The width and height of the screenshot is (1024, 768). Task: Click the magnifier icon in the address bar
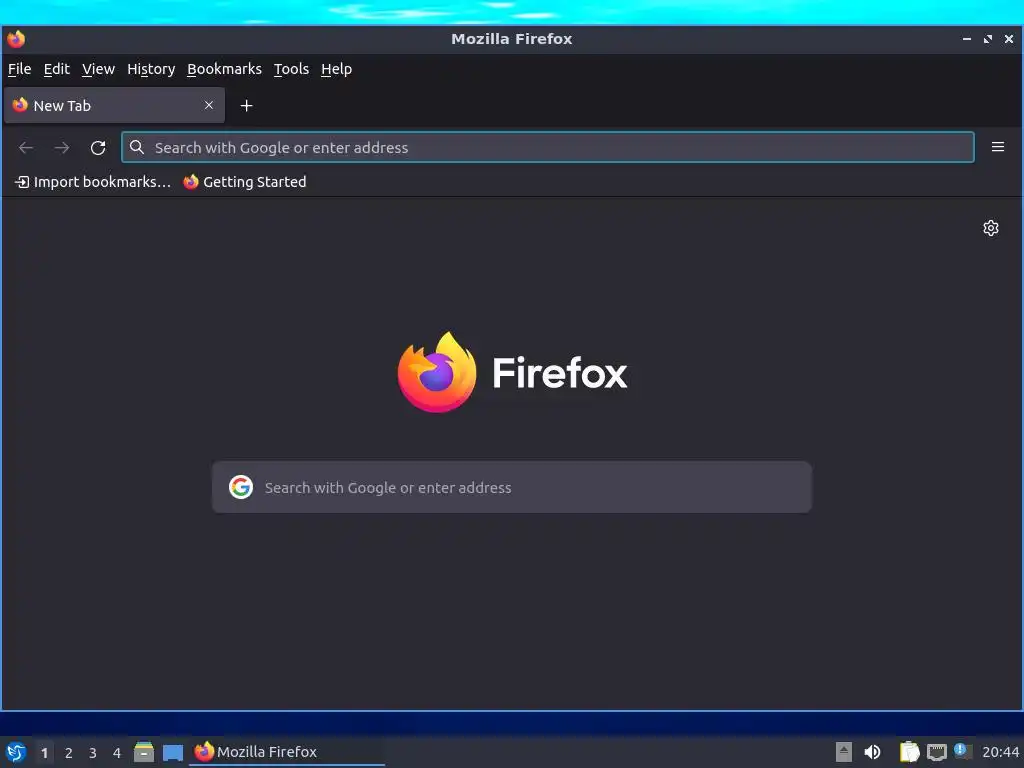tap(136, 147)
